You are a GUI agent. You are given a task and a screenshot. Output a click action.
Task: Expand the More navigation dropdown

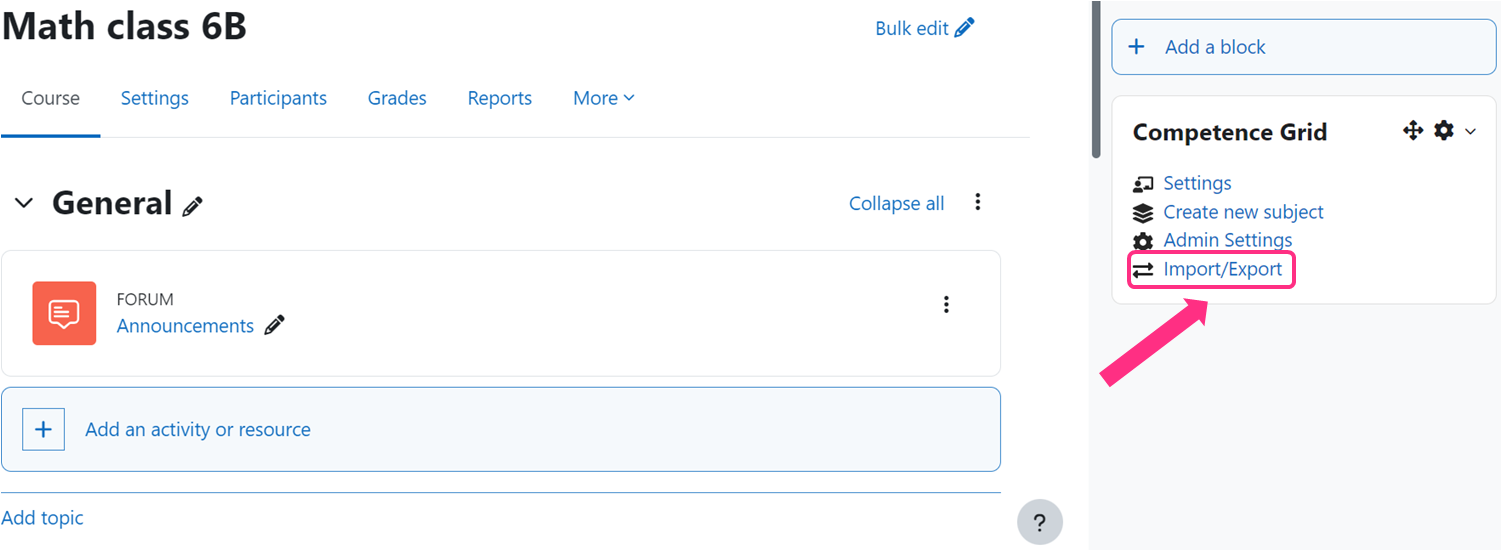click(603, 98)
